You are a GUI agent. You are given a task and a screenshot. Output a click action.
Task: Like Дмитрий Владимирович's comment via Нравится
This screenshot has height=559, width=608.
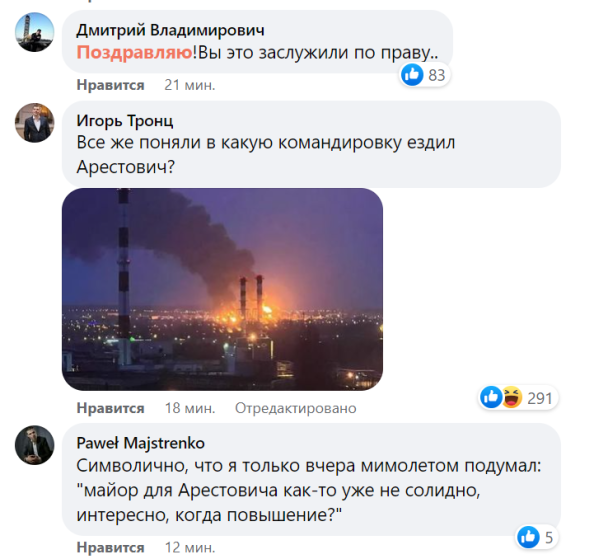(110, 85)
